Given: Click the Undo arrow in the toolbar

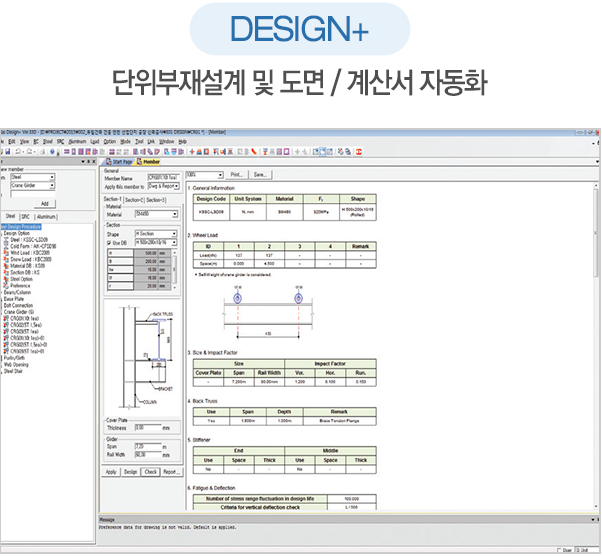Looking at the screenshot, I should [18, 152].
